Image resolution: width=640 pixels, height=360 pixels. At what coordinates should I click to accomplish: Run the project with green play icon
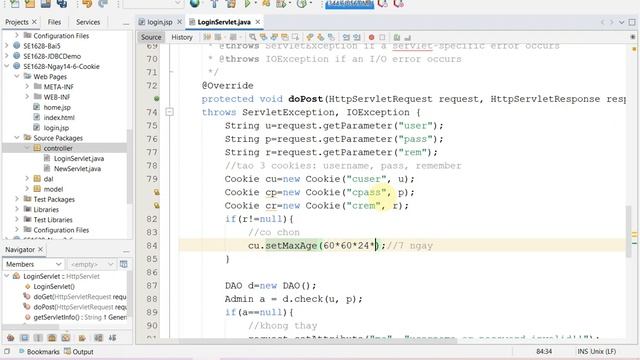(x=247, y=4)
